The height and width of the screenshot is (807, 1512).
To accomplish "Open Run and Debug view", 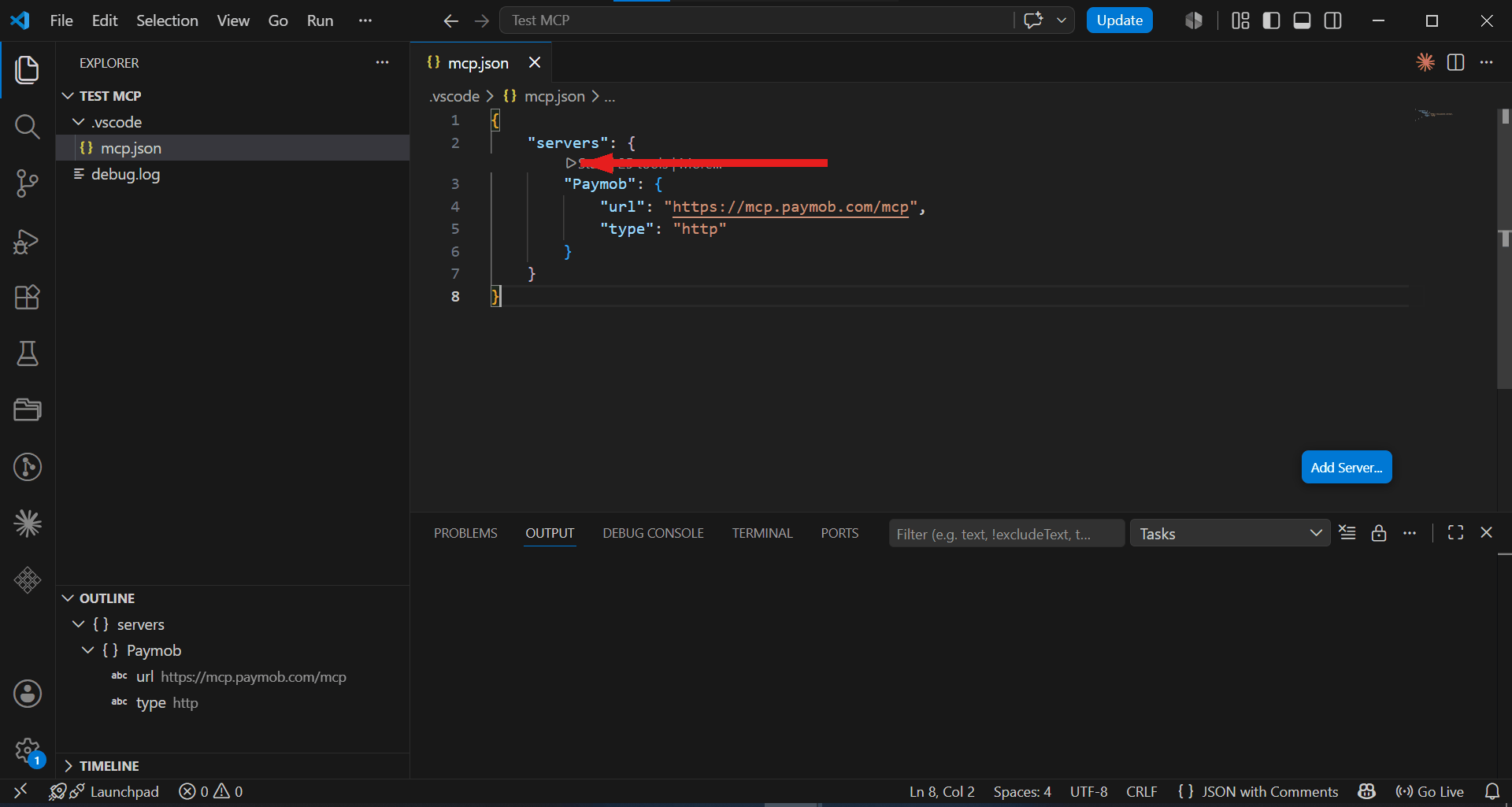I will pos(28,241).
